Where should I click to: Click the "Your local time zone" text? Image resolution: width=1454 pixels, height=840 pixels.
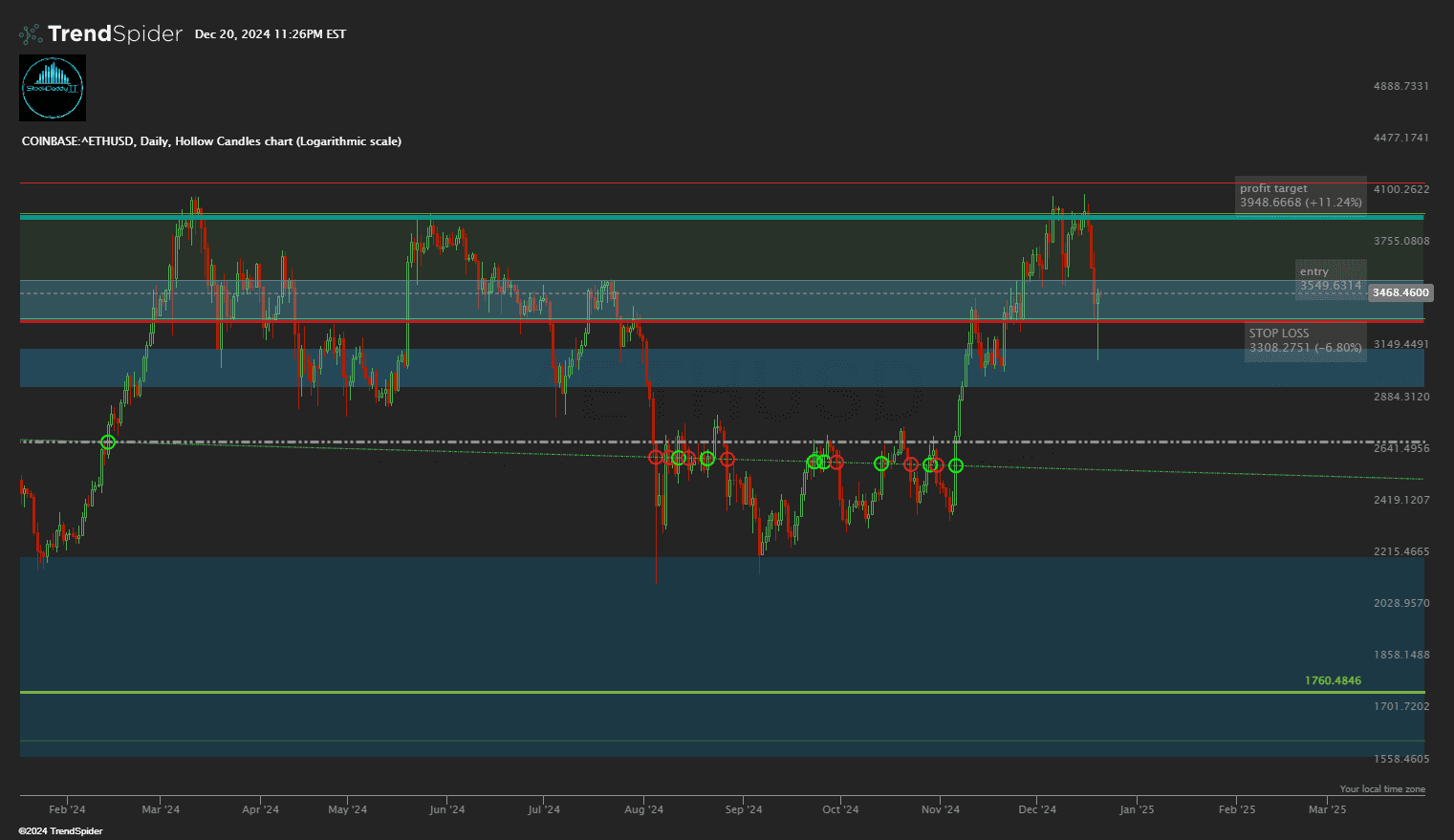[x=1381, y=789]
